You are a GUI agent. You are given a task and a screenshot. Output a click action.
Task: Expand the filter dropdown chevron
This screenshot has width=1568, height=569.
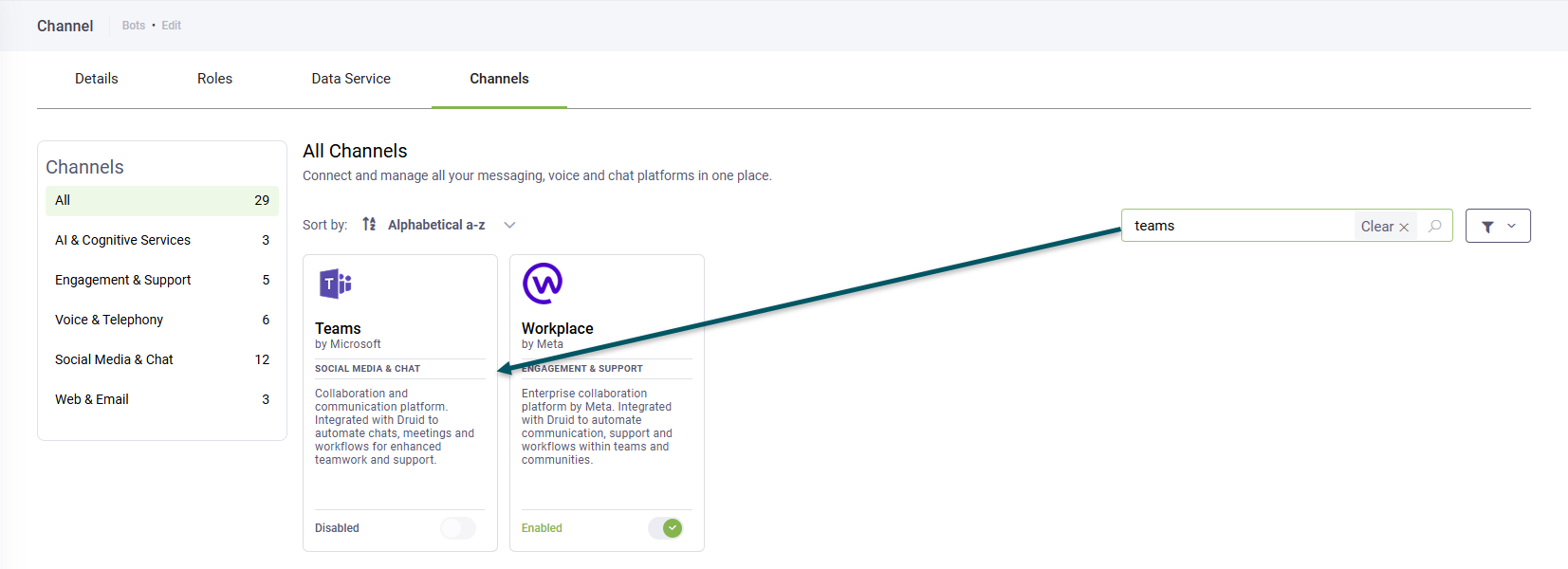coord(1512,226)
